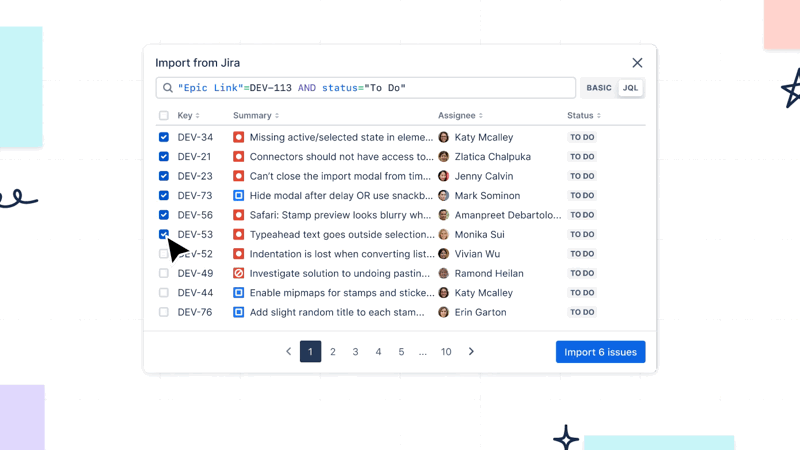Click summary 'Indentation is lost when converting list...'

342,254
